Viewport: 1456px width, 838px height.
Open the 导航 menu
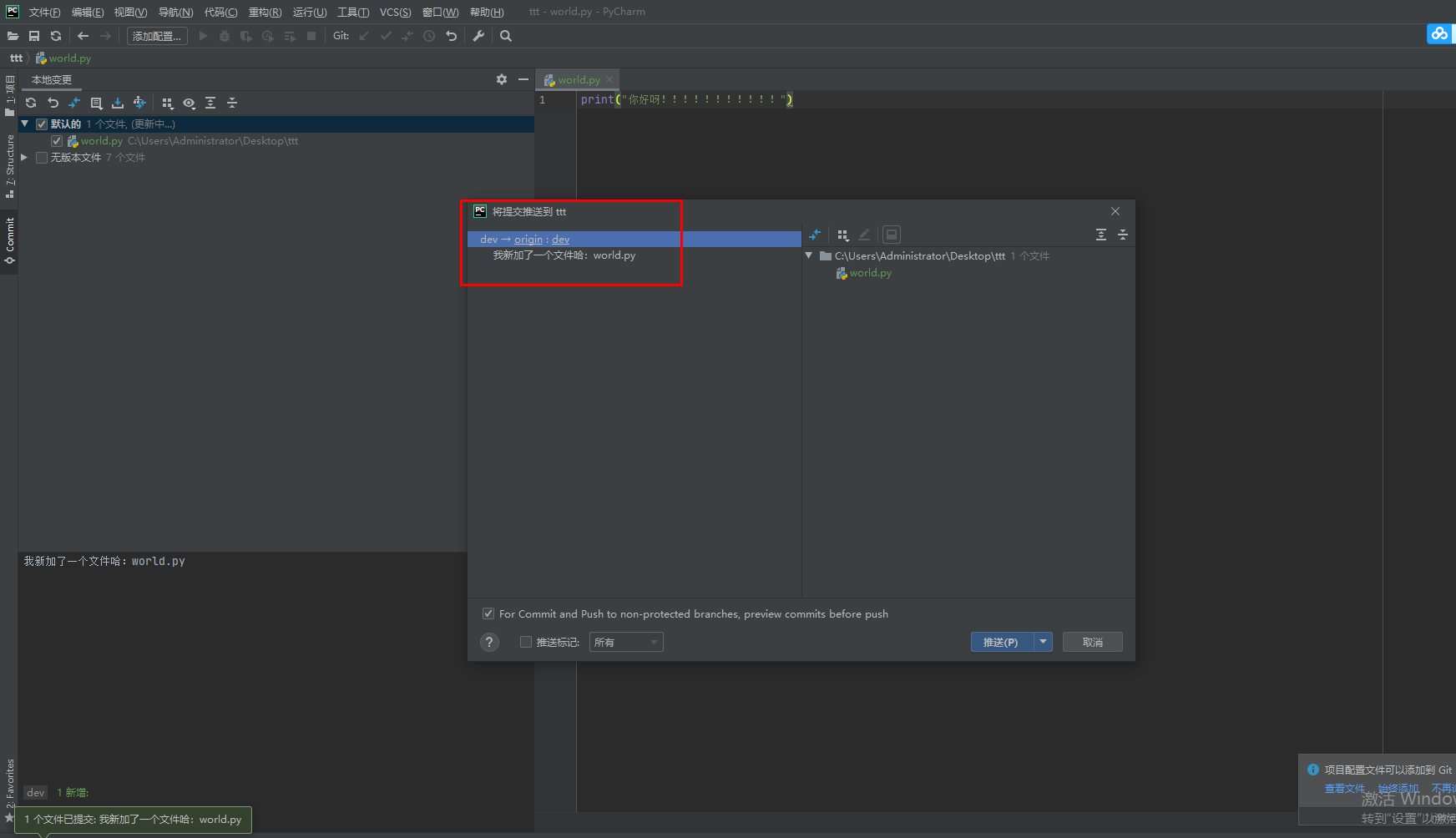click(175, 12)
